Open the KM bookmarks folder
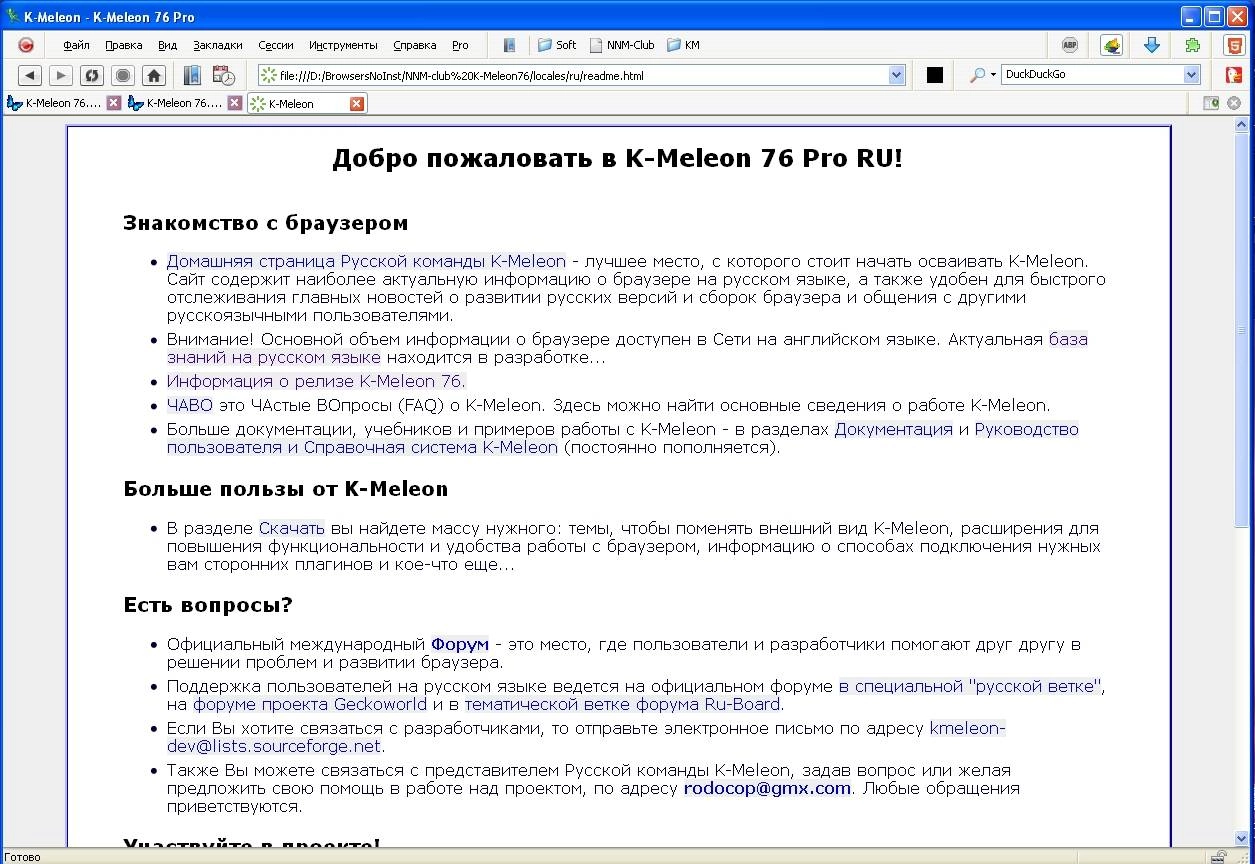This screenshot has width=1255, height=864. pyautogui.click(x=683, y=45)
